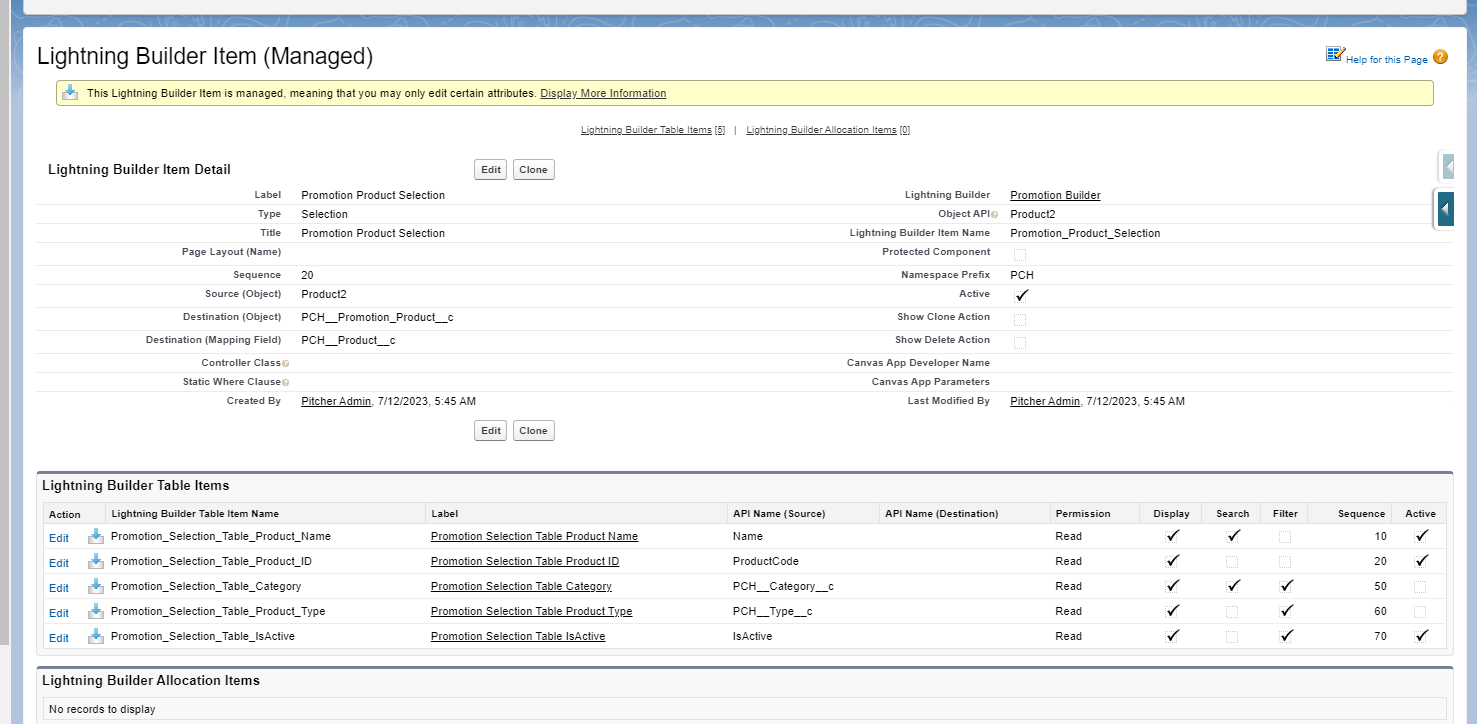This screenshot has width=1477, height=724.
Task: Click the Clone button above the details
Action: (x=533, y=170)
